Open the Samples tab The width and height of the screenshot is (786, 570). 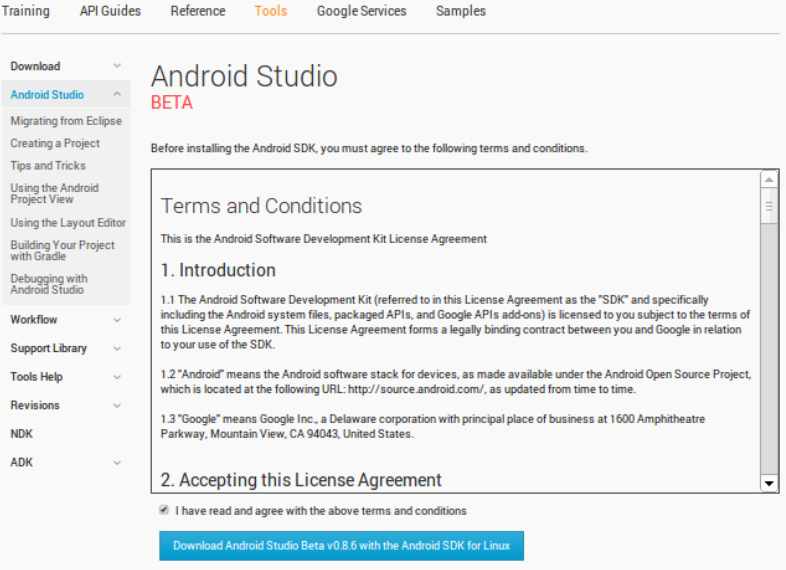(x=461, y=11)
